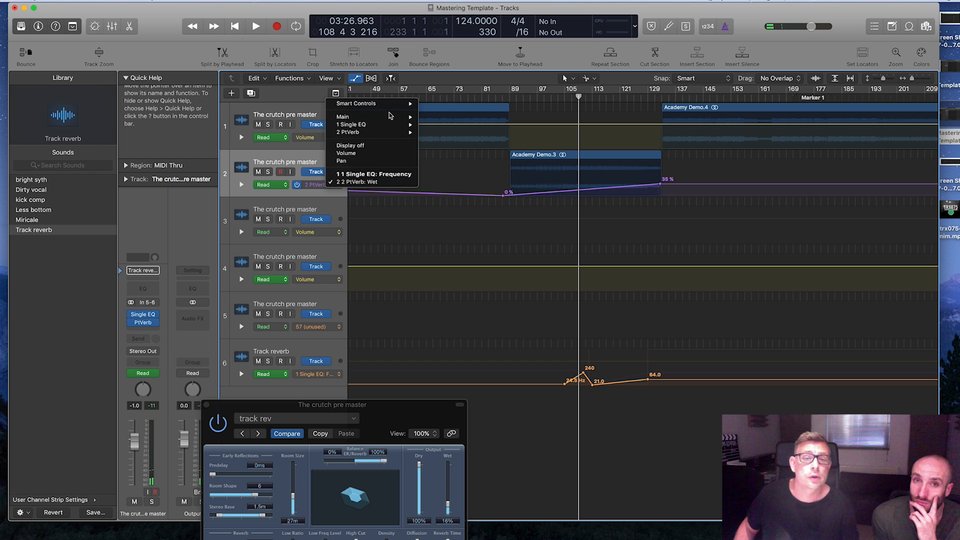Toggle Show Automation in the tracks area
Image resolution: width=960 pixels, height=540 pixels.
coord(355,78)
